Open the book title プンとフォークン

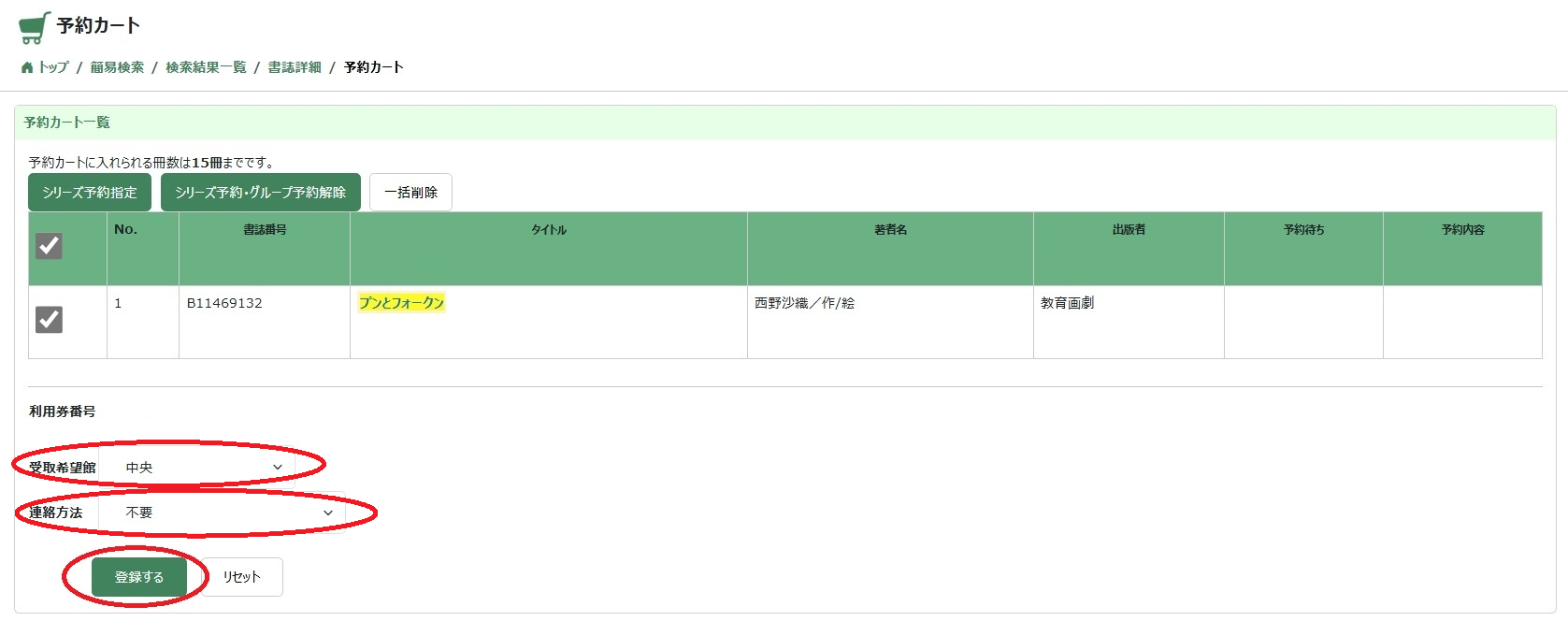tap(402, 303)
